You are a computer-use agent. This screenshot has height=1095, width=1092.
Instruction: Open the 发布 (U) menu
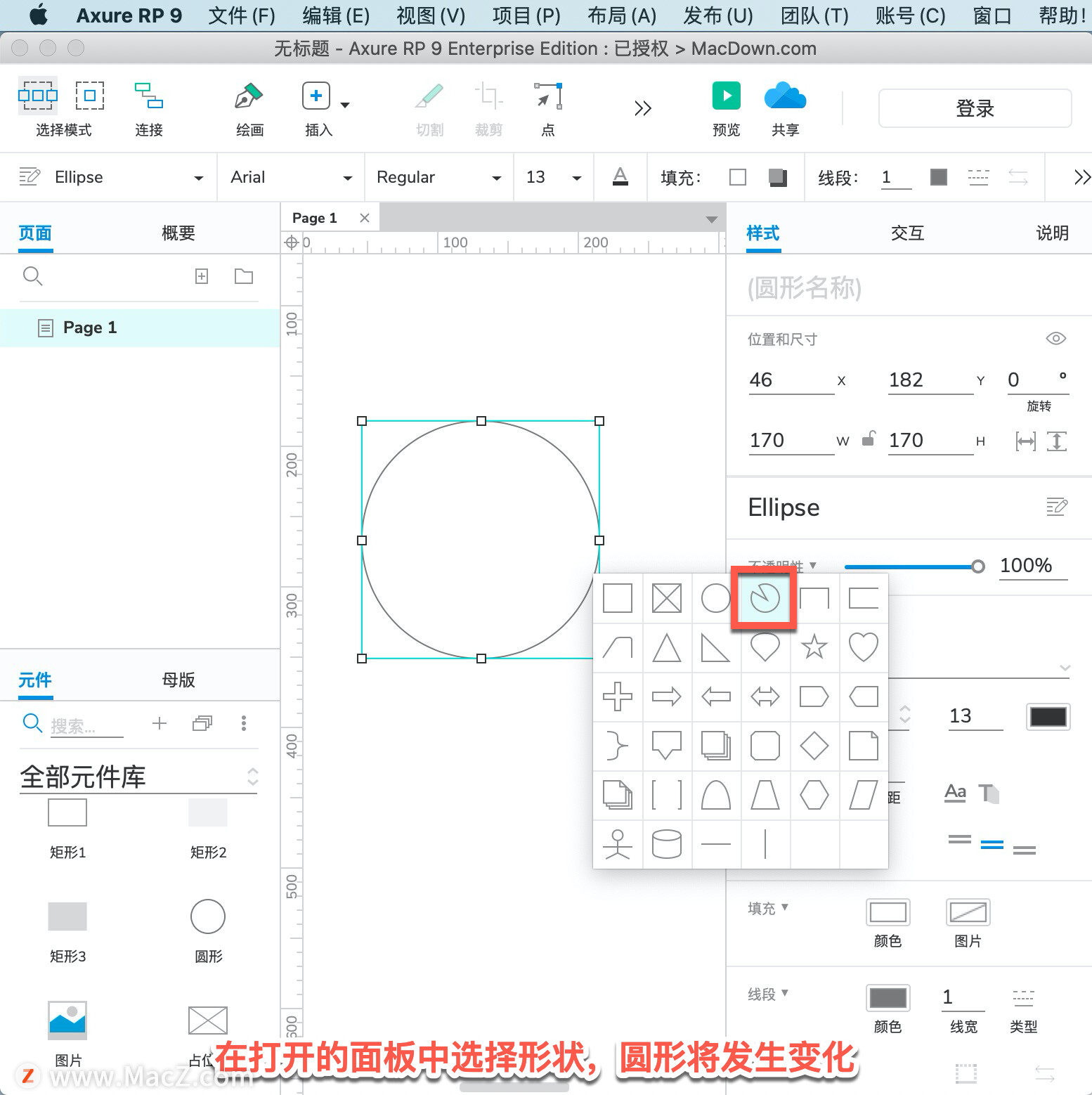point(718,15)
